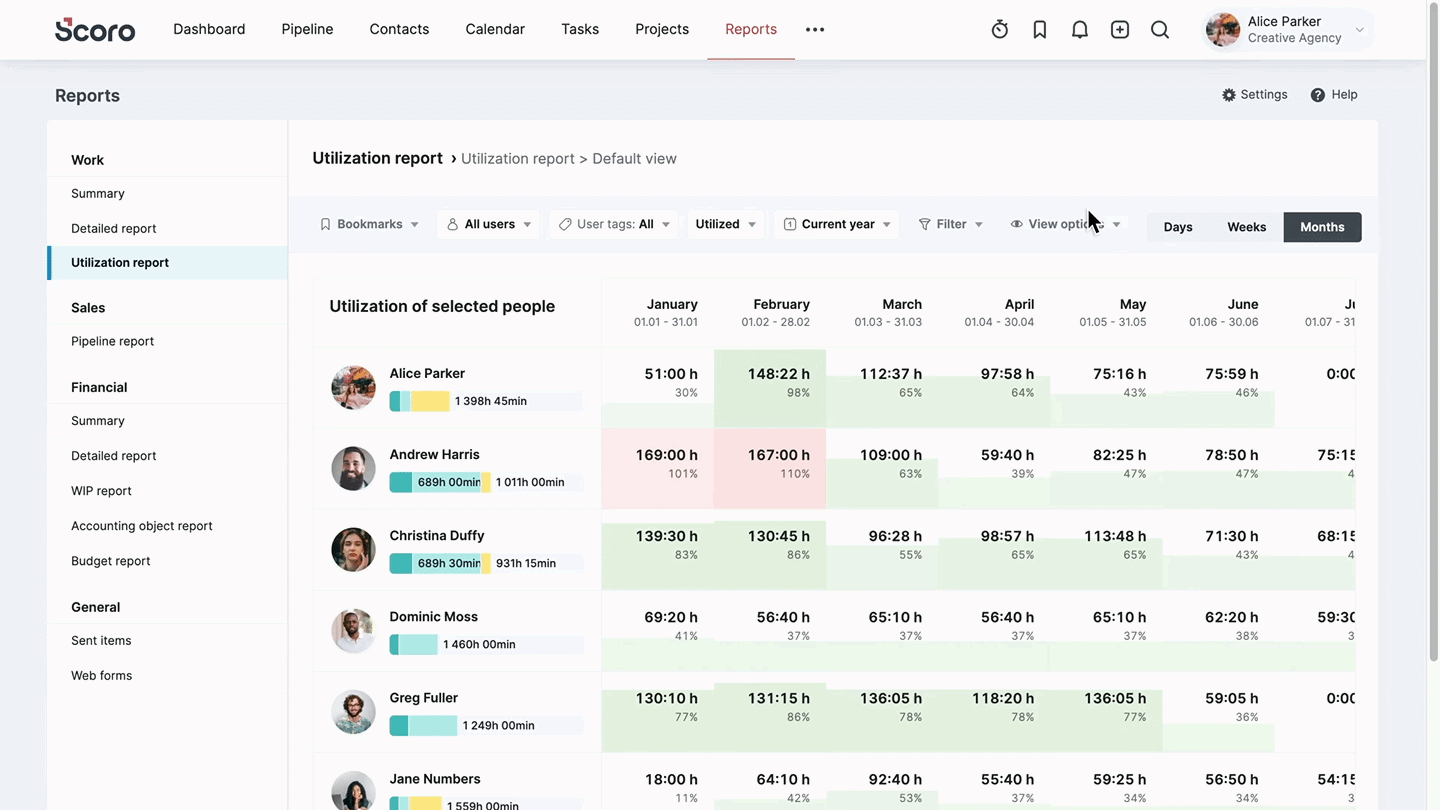Click Andrew Harris utilization progress bar
This screenshot has height=810, width=1440.
click(x=485, y=482)
